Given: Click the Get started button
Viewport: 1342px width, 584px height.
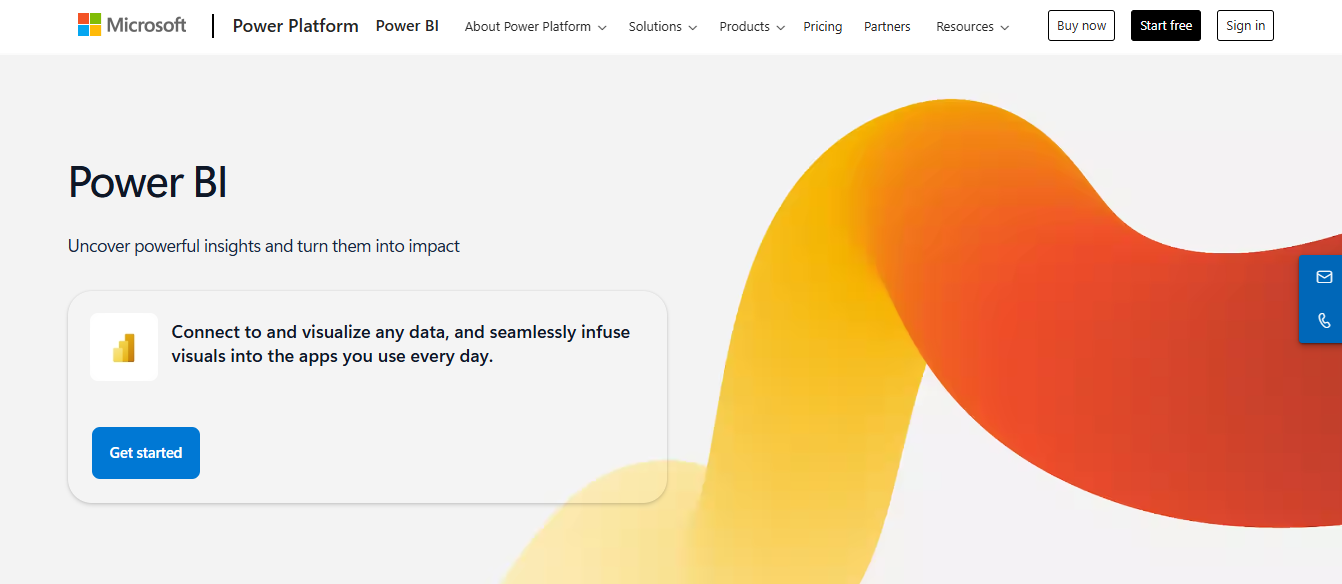Looking at the screenshot, I should click(145, 452).
